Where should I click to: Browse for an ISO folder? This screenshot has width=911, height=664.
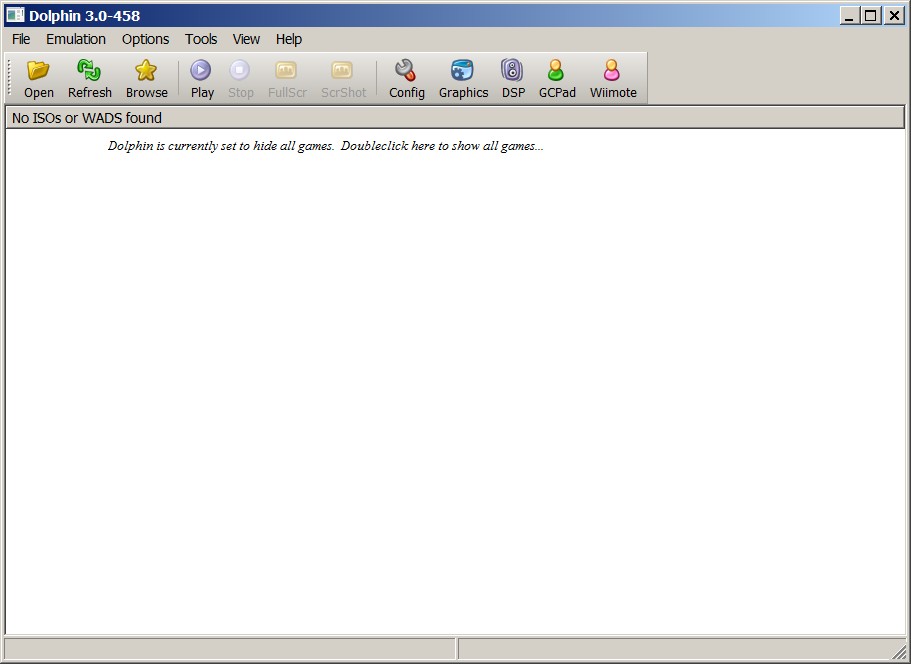pyautogui.click(x=146, y=77)
